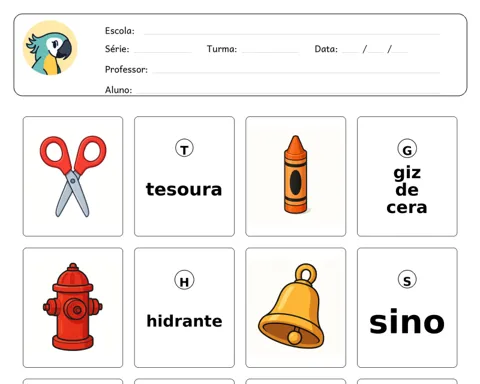Select the circled letter H
Screen dimensions: 480x384
[x=184, y=280]
